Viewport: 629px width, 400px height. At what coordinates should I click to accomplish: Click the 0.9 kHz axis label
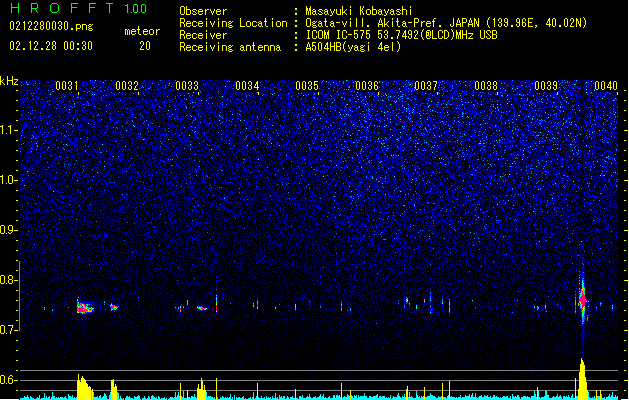tap(8, 230)
